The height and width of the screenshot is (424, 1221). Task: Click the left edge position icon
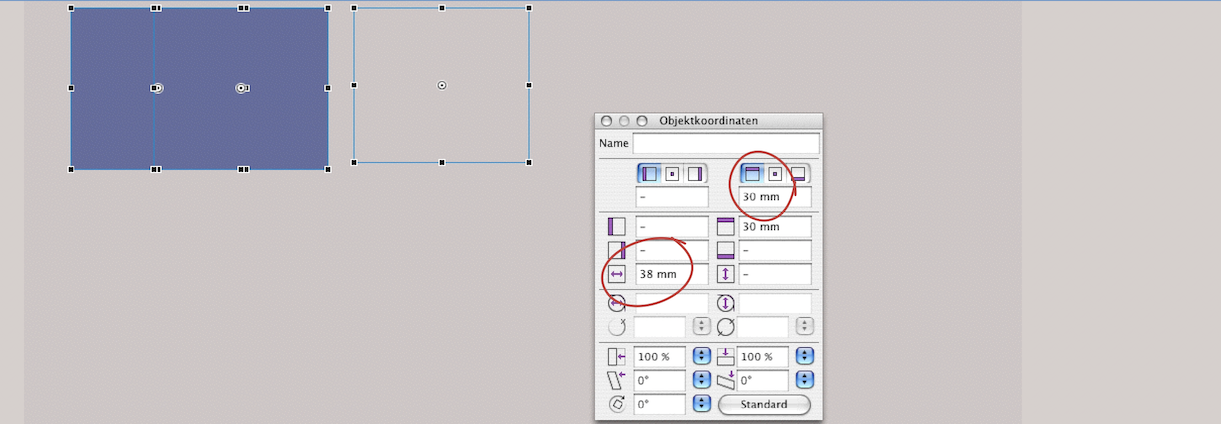point(616,227)
